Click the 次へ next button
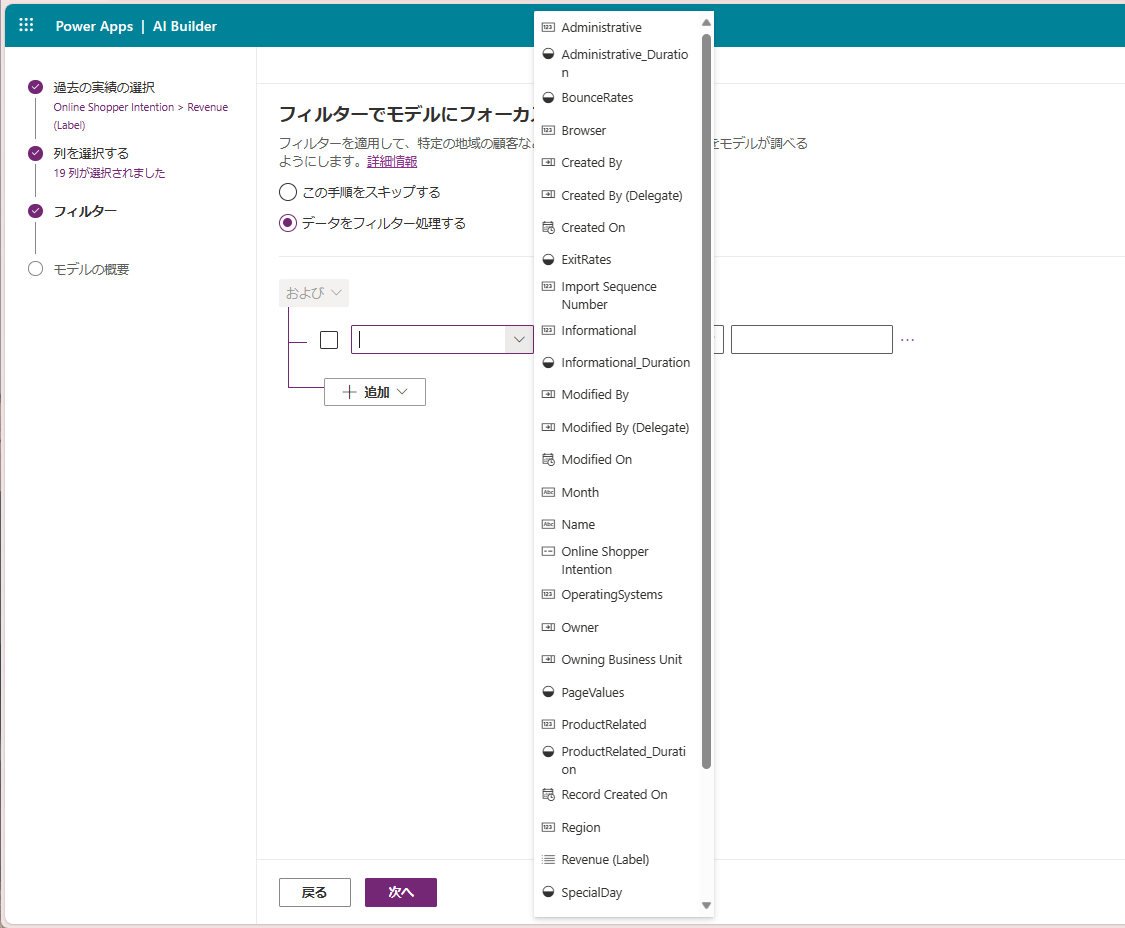Screen dimensions: 1125x928 400,892
